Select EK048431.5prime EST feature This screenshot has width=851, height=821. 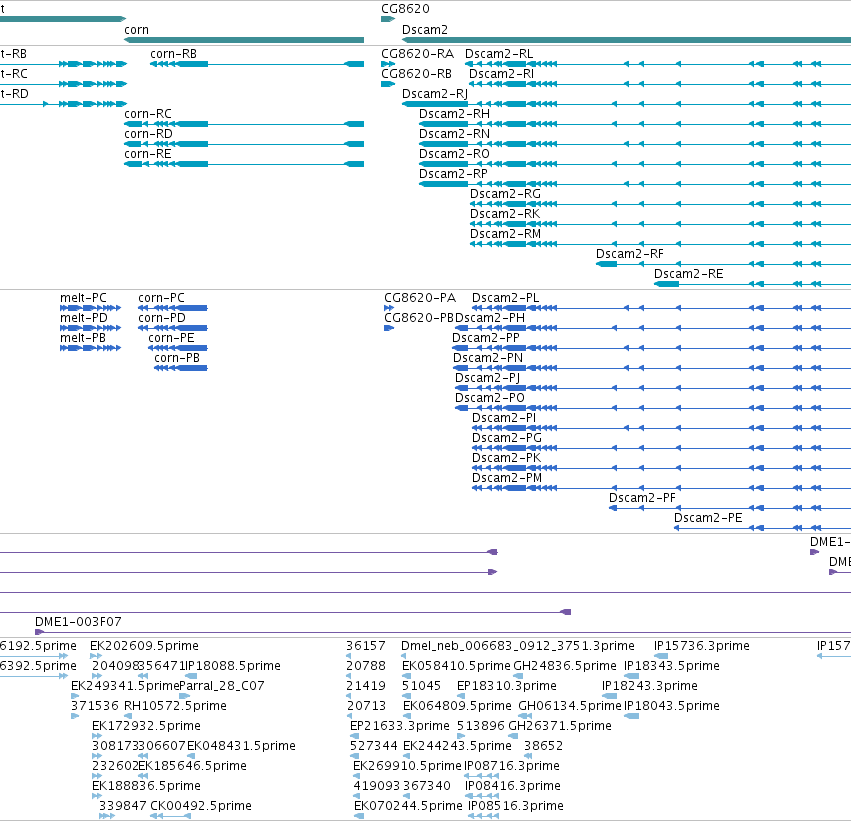pos(242,747)
